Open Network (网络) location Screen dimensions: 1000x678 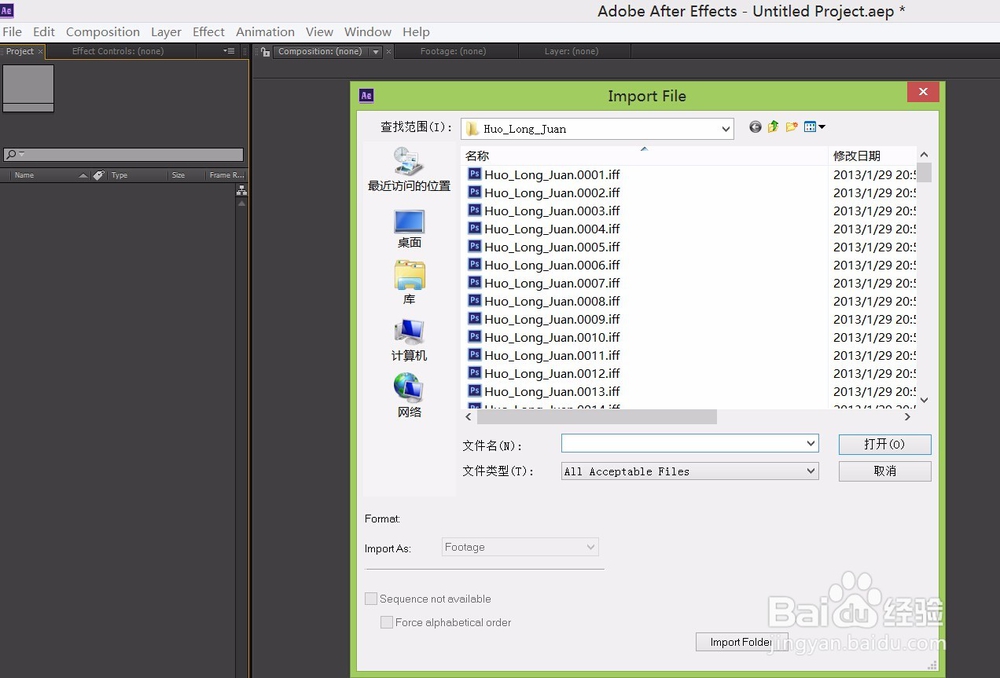(x=409, y=395)
